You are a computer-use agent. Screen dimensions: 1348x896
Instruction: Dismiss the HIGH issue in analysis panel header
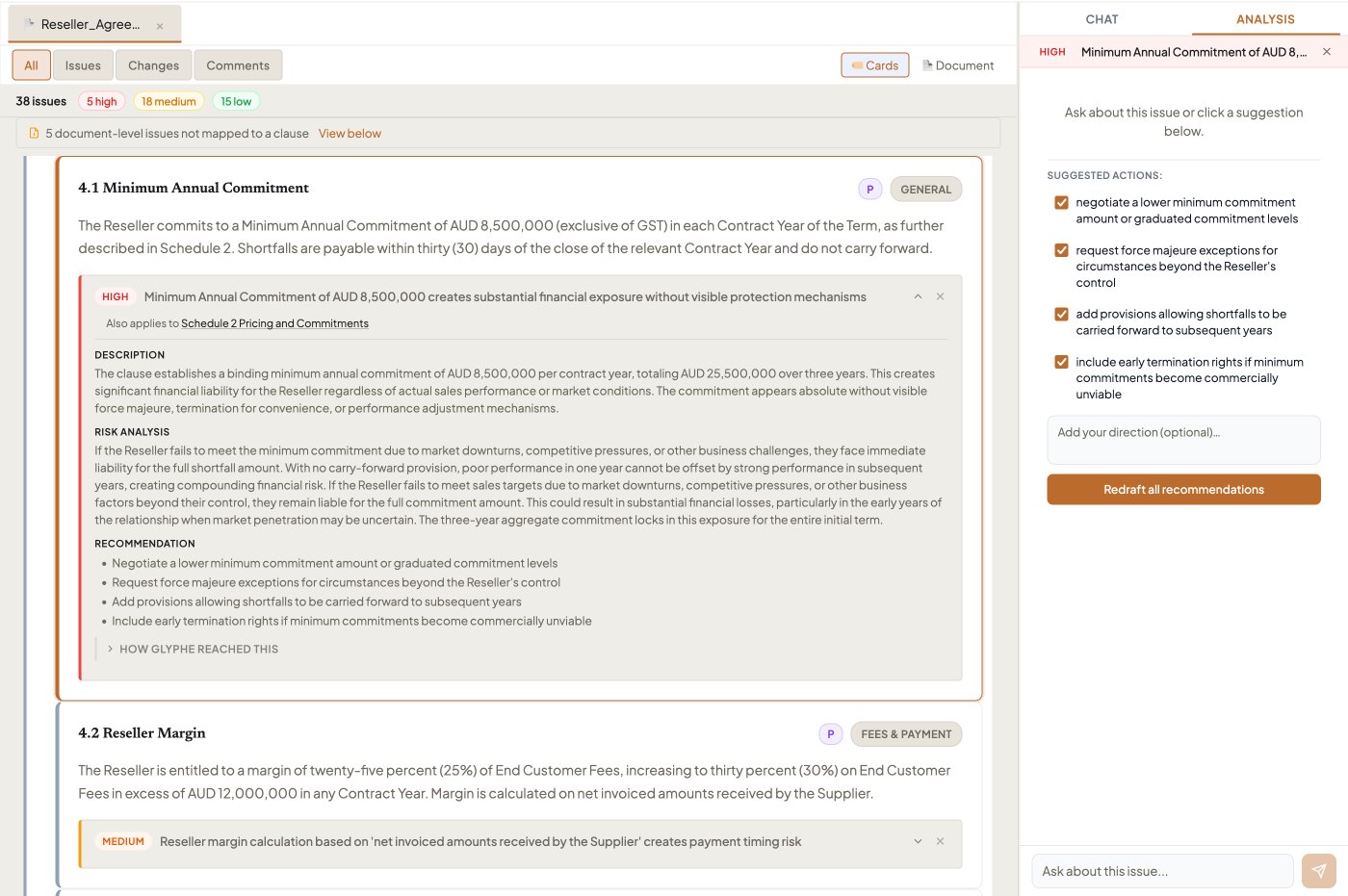pos(1327,52)
